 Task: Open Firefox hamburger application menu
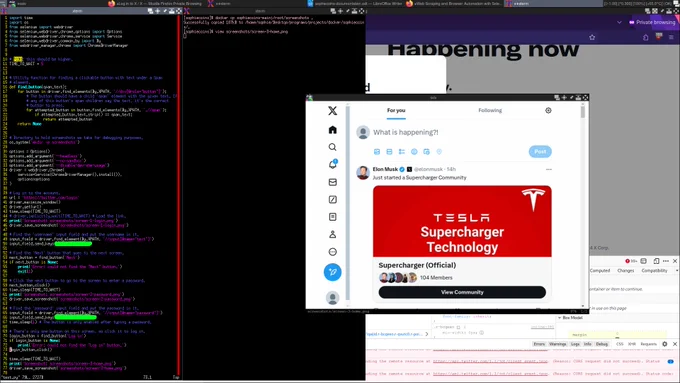click(671, 37)
